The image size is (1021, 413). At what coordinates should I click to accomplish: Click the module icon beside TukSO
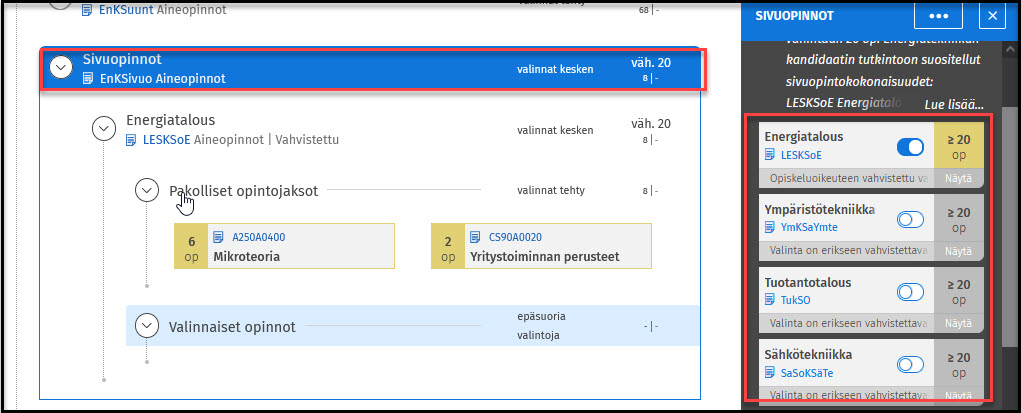[x=769, y=299]
